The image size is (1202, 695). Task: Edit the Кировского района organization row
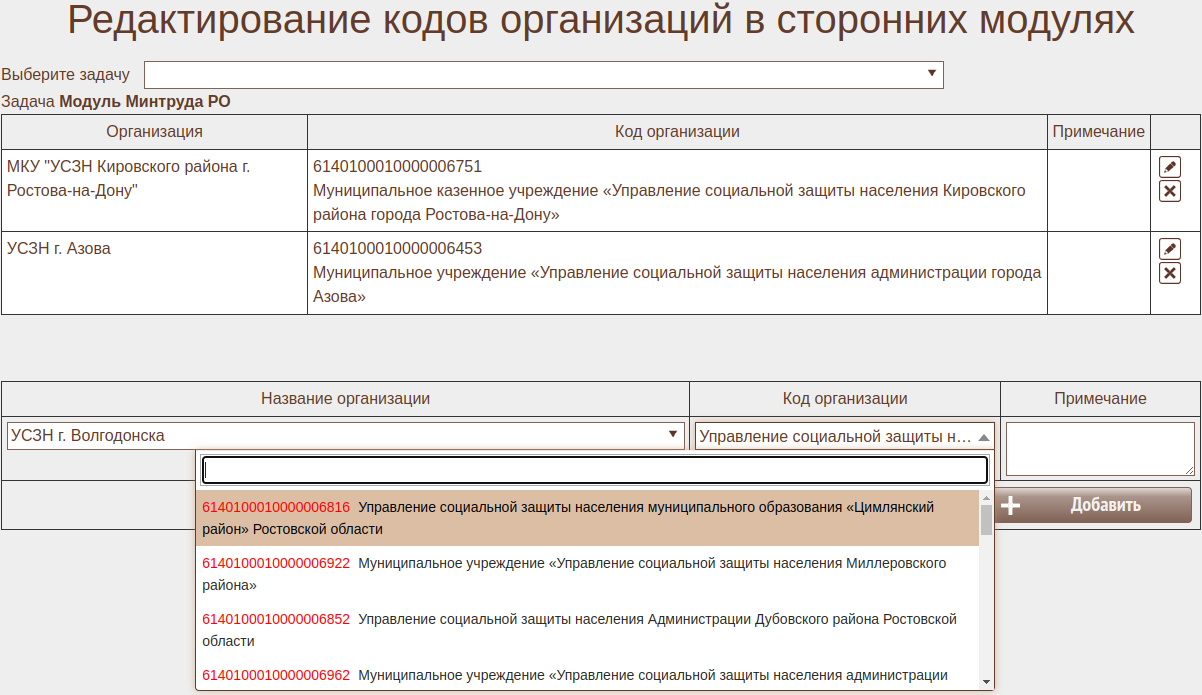1169,167
